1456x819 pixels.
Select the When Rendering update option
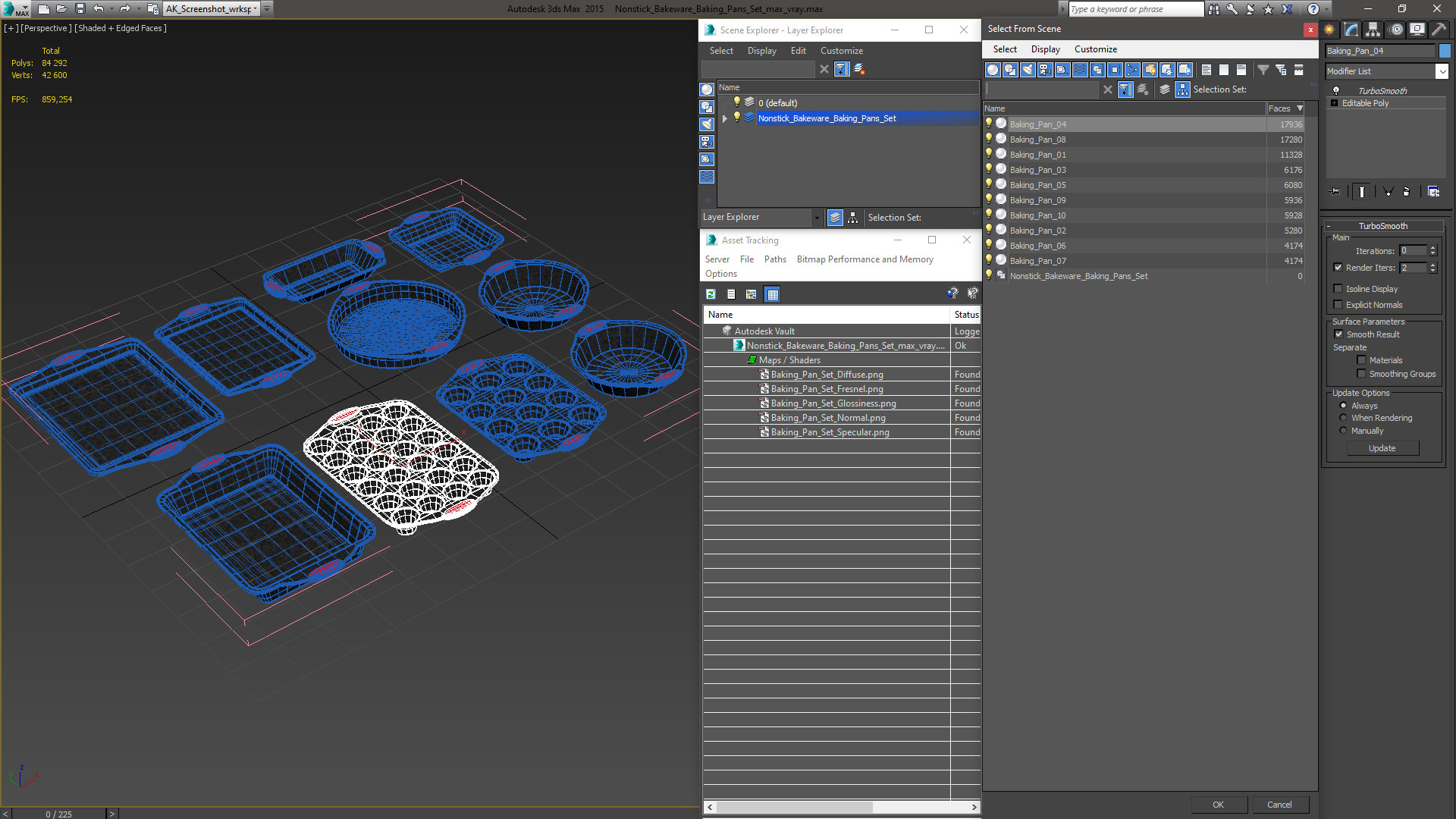(1343, 418)
